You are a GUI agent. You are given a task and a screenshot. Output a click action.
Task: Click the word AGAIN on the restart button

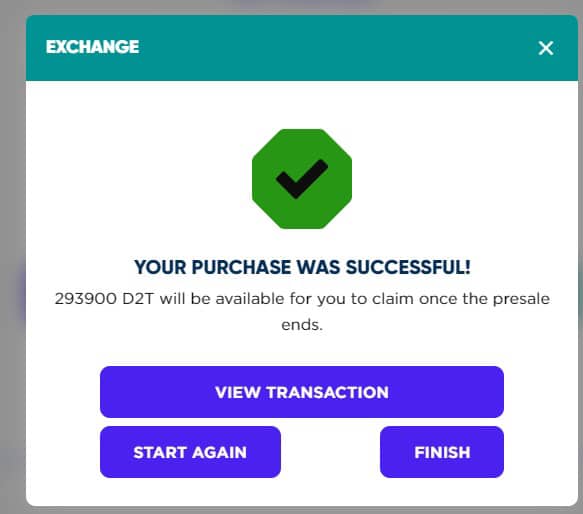(x=219, y=453)
